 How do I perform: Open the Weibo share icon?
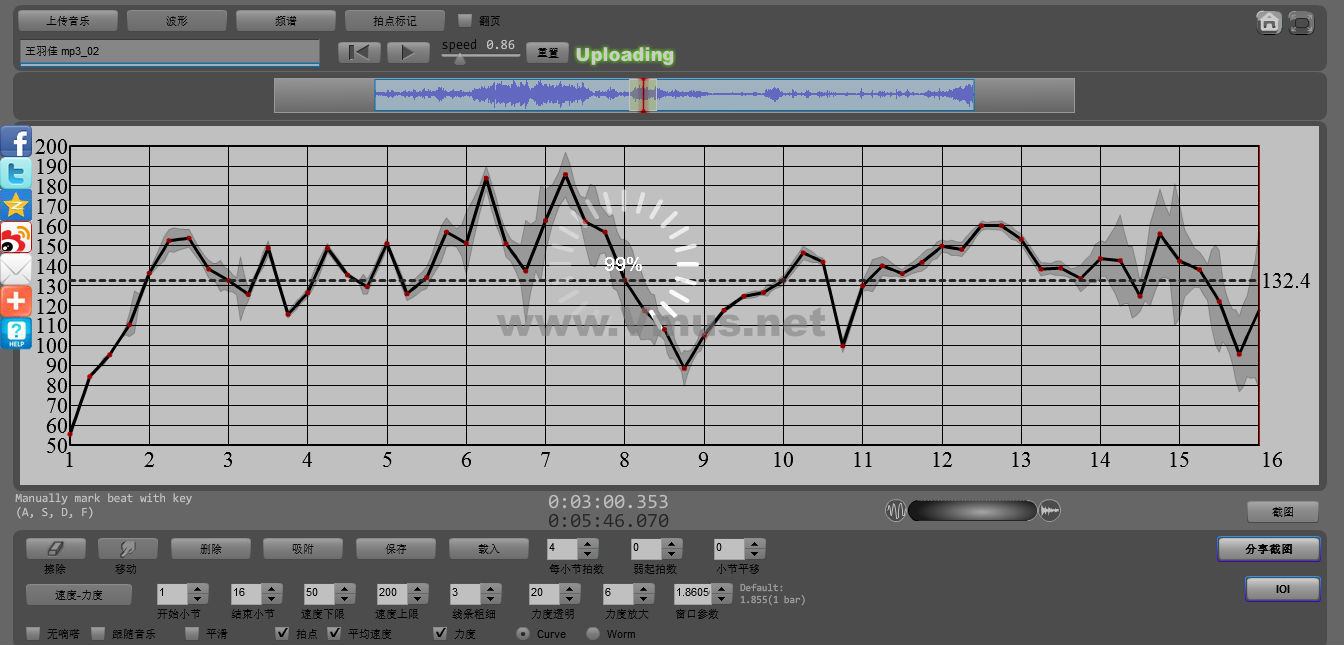pos(16,238)
